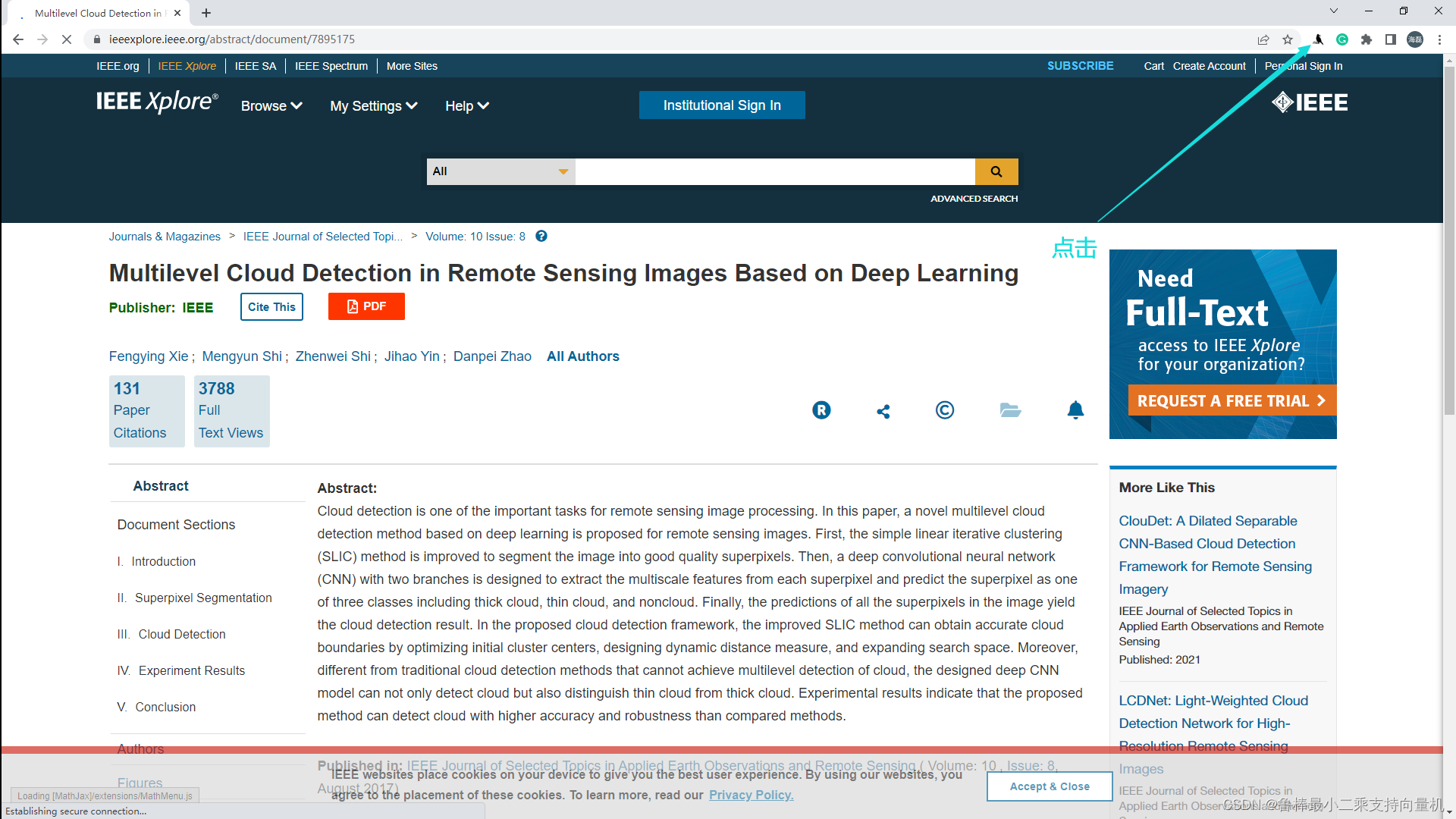The height and width of the screenshot is (819, 1456).
Task: Open the CloudDet related article link
Action: [x=1215, y=555]
